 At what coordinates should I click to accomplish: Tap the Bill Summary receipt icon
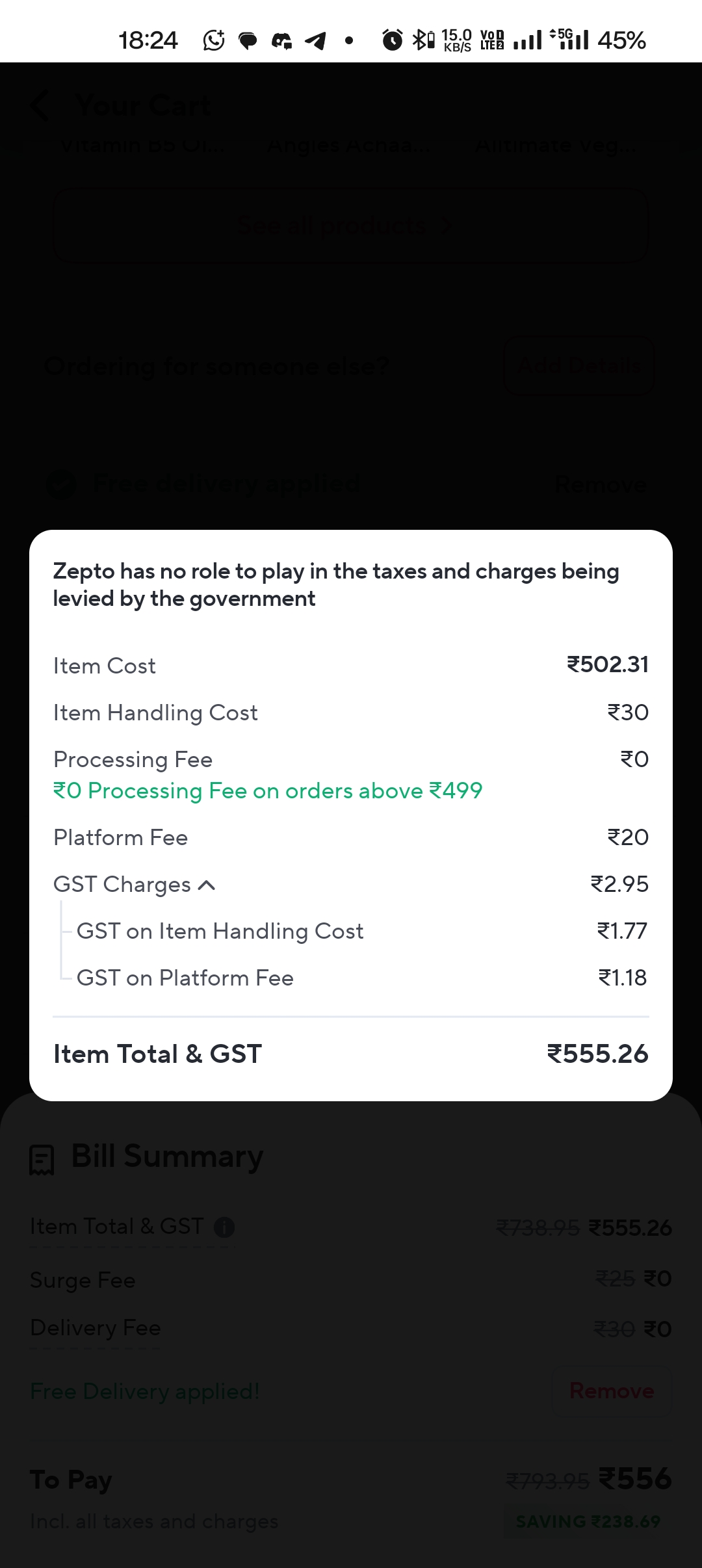42,1160
